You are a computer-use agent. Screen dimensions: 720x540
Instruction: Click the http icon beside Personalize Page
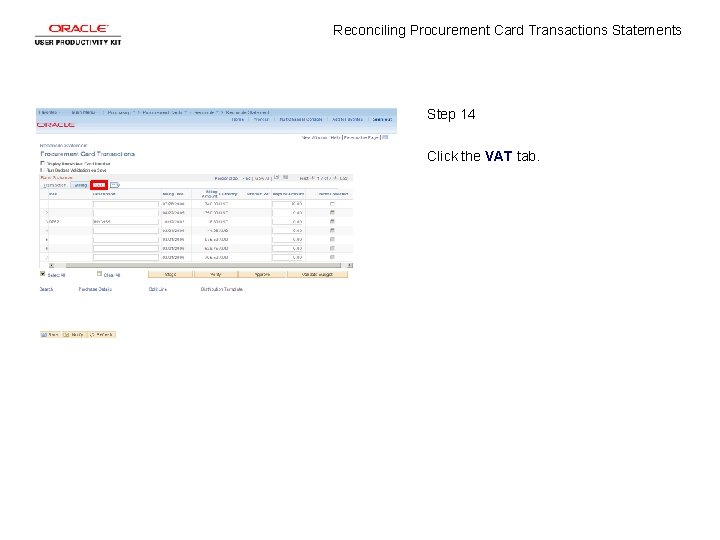coord(385,137)
